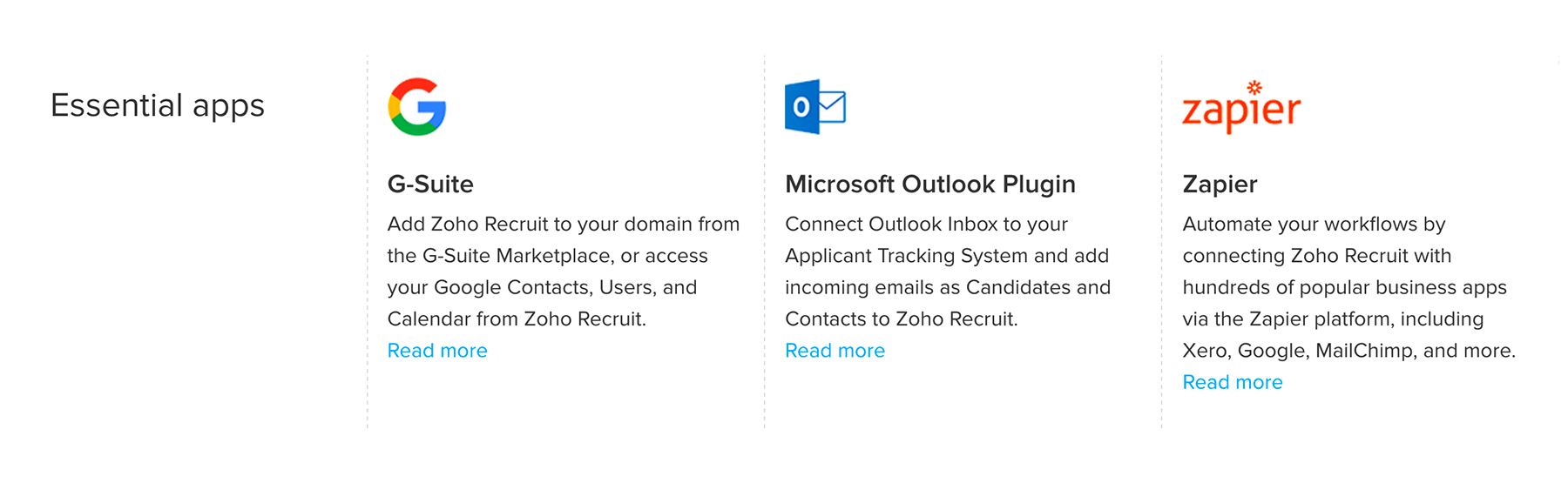
Task: Click the Essential apps section heading
Action: pos(158,105)
